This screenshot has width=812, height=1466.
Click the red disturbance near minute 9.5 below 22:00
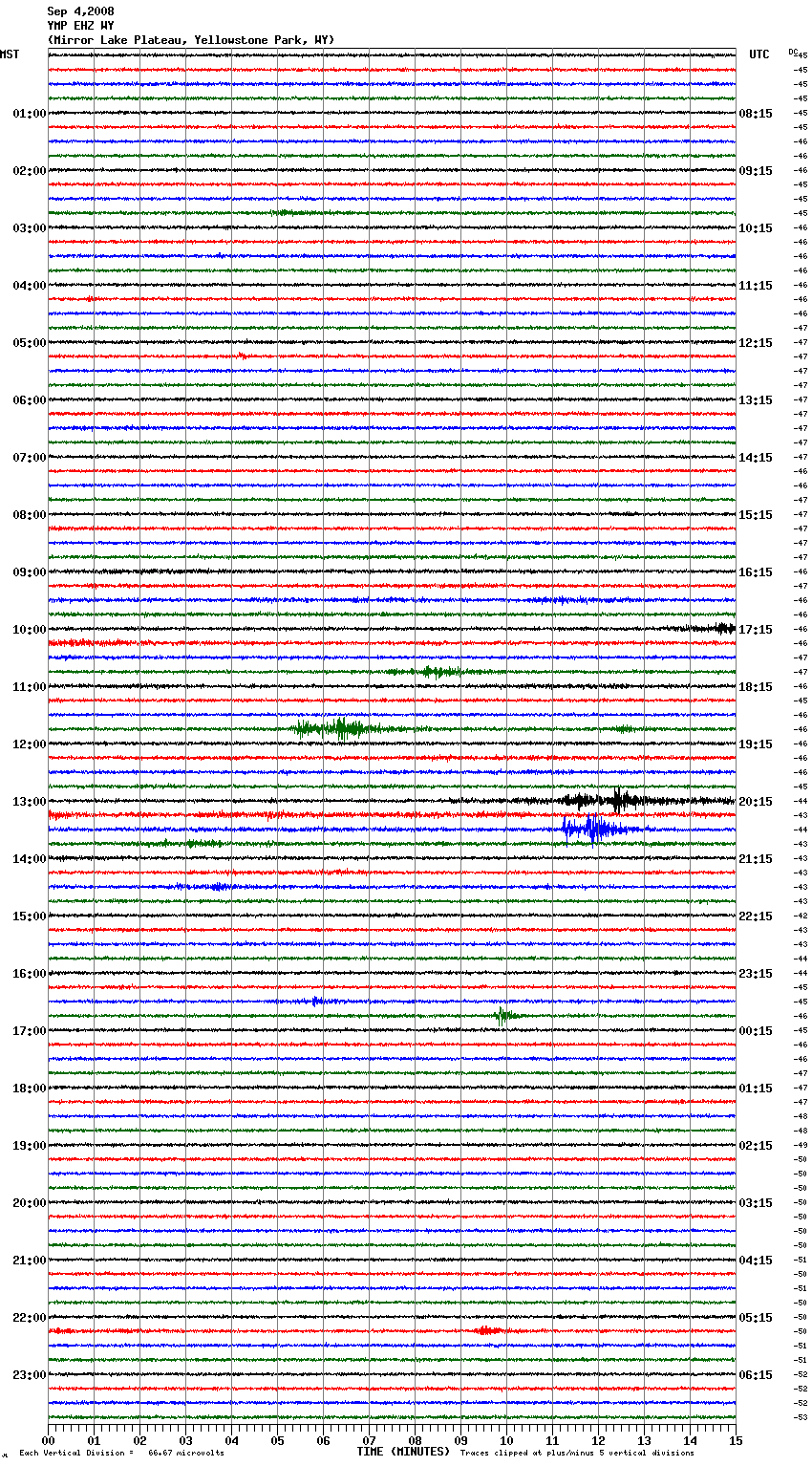click(x=485, y=1330)
